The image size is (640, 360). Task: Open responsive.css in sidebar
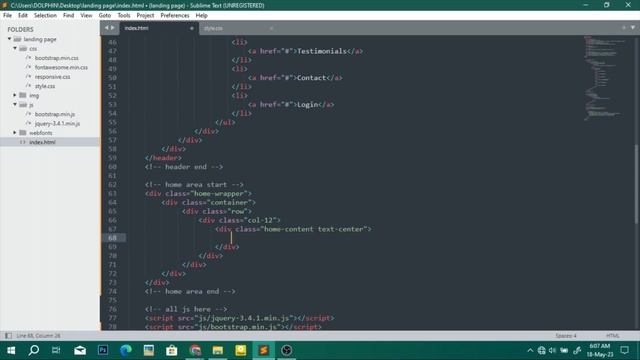[x=52, y=77]
